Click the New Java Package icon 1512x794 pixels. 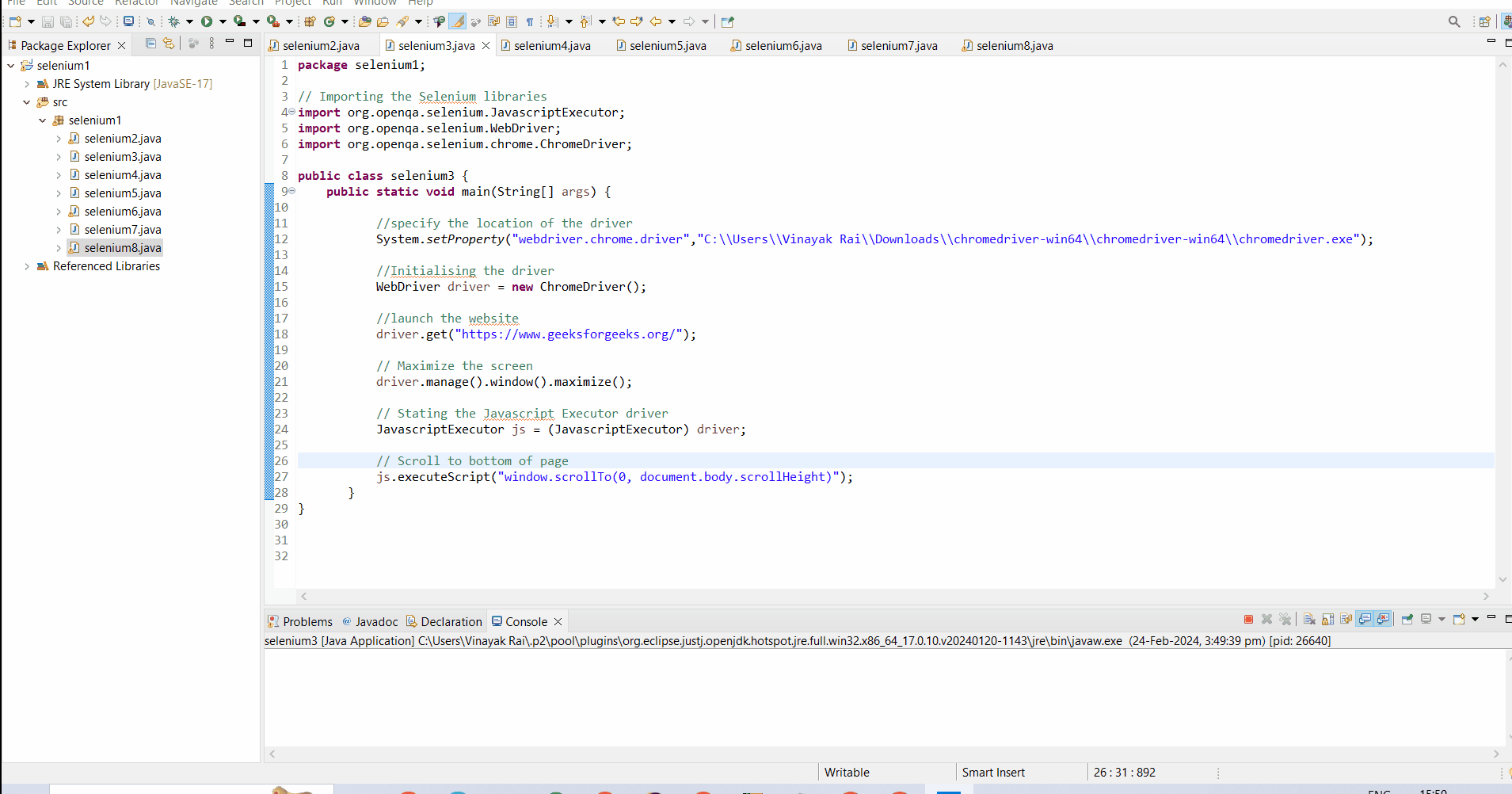310,21
